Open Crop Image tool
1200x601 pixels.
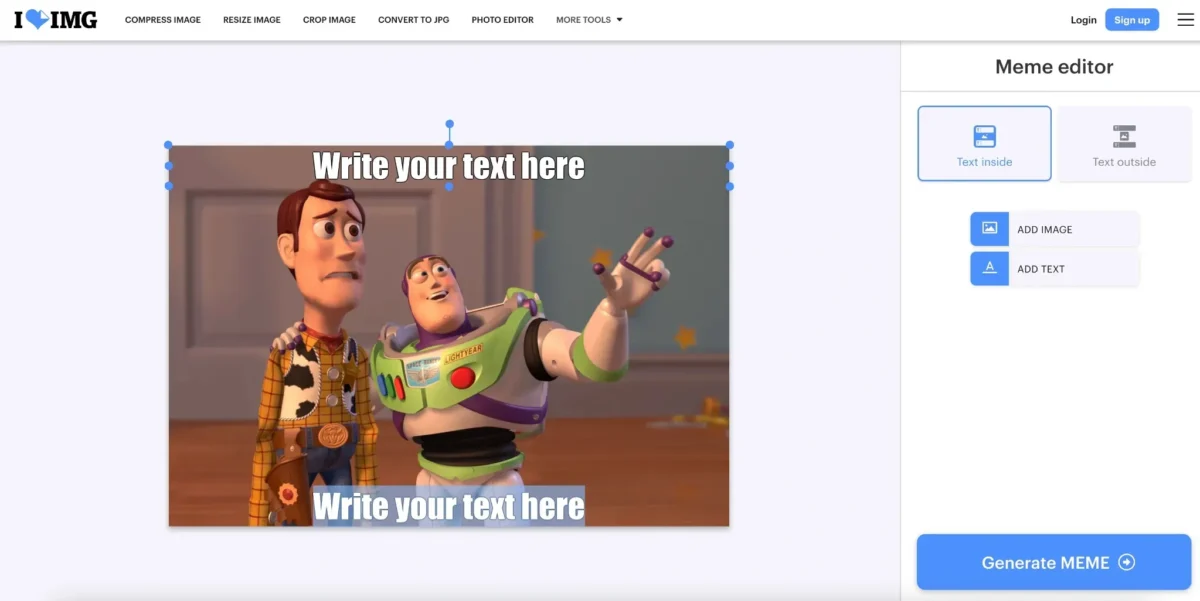329,20
